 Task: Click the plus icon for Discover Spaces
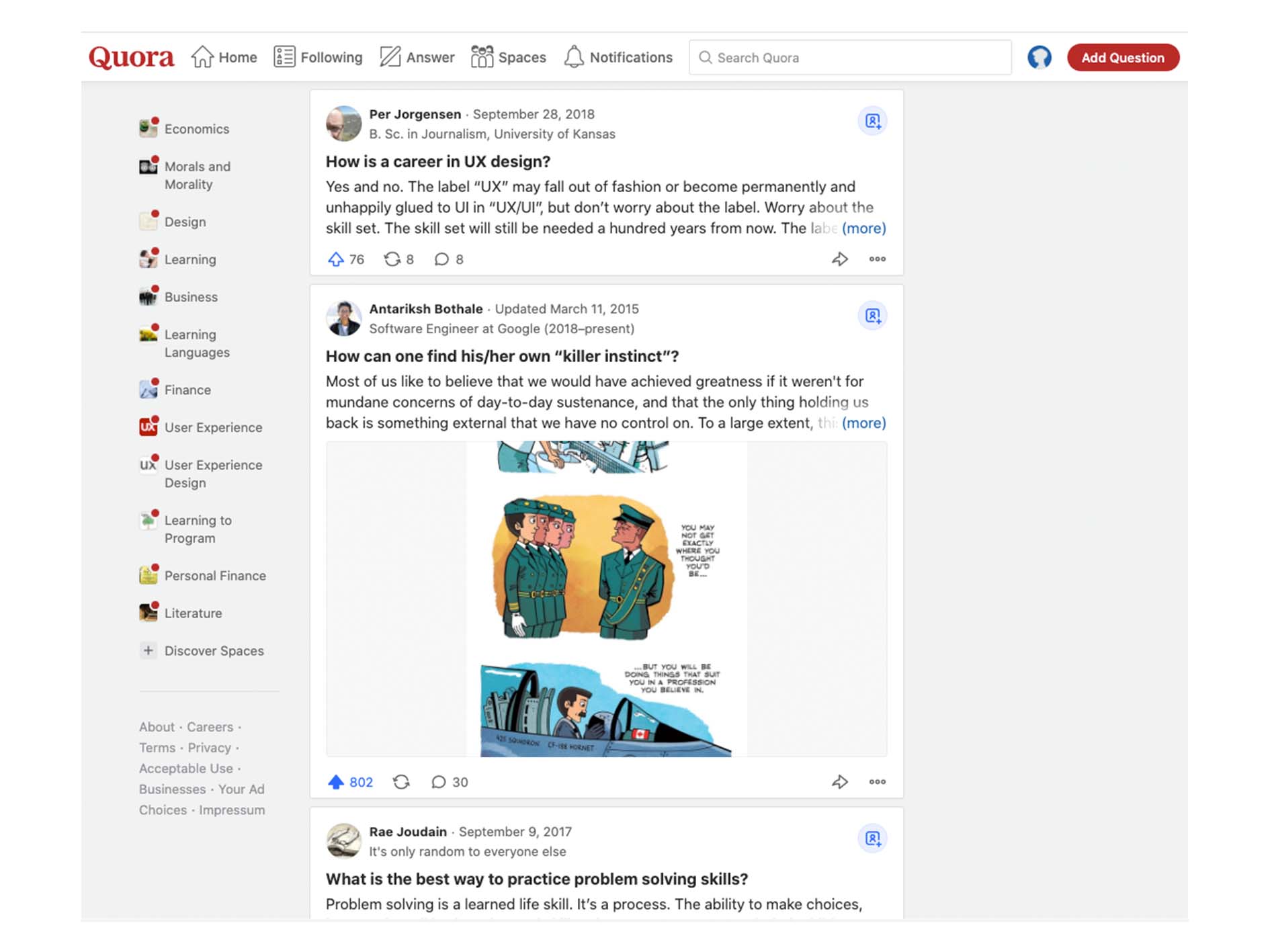point(148,650)
